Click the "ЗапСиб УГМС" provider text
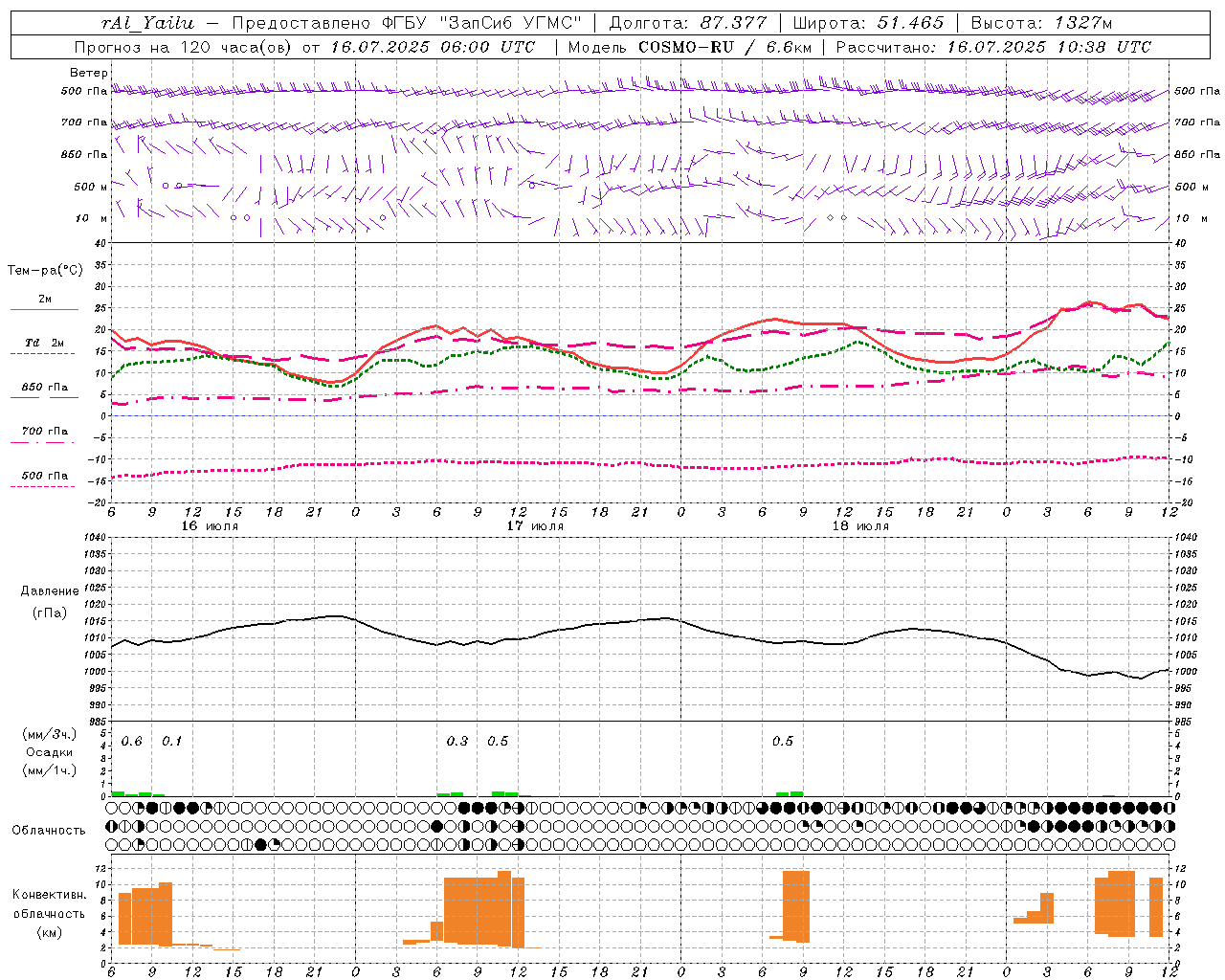The image size is (1225, 980). click(509, 23)
